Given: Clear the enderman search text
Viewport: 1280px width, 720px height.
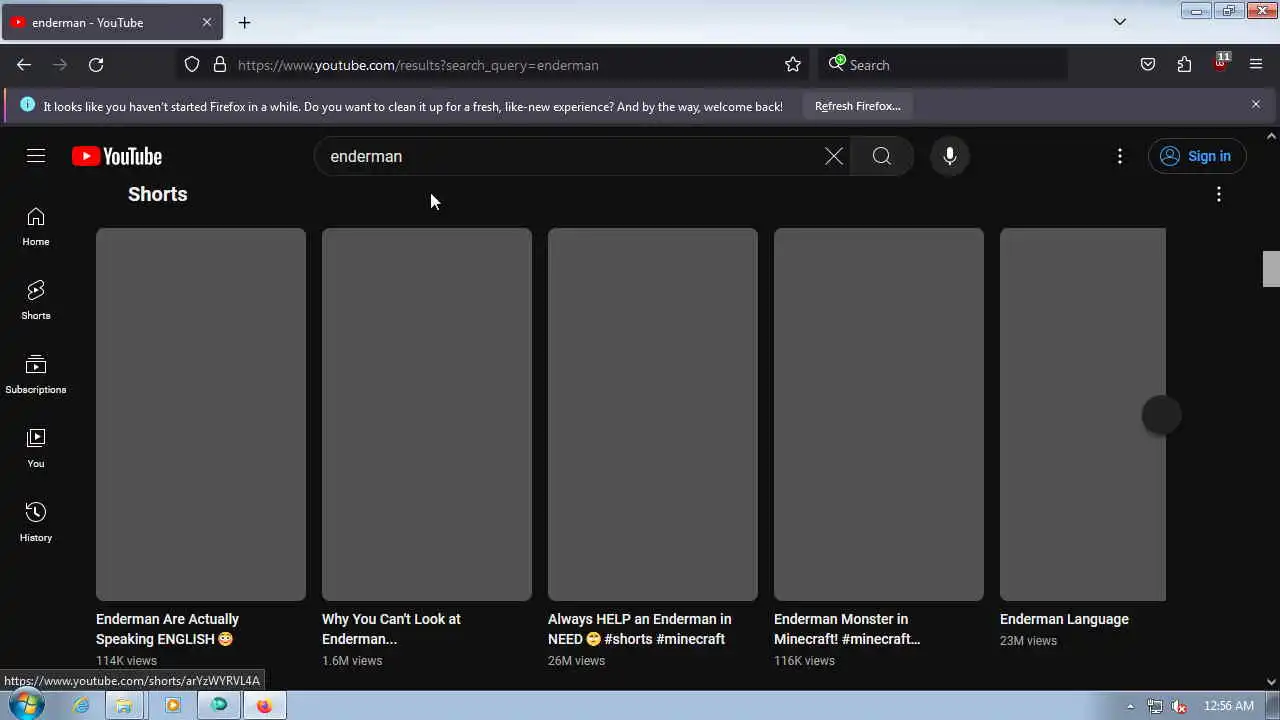Looking at the screenshot, I should (x=834, y=156).
